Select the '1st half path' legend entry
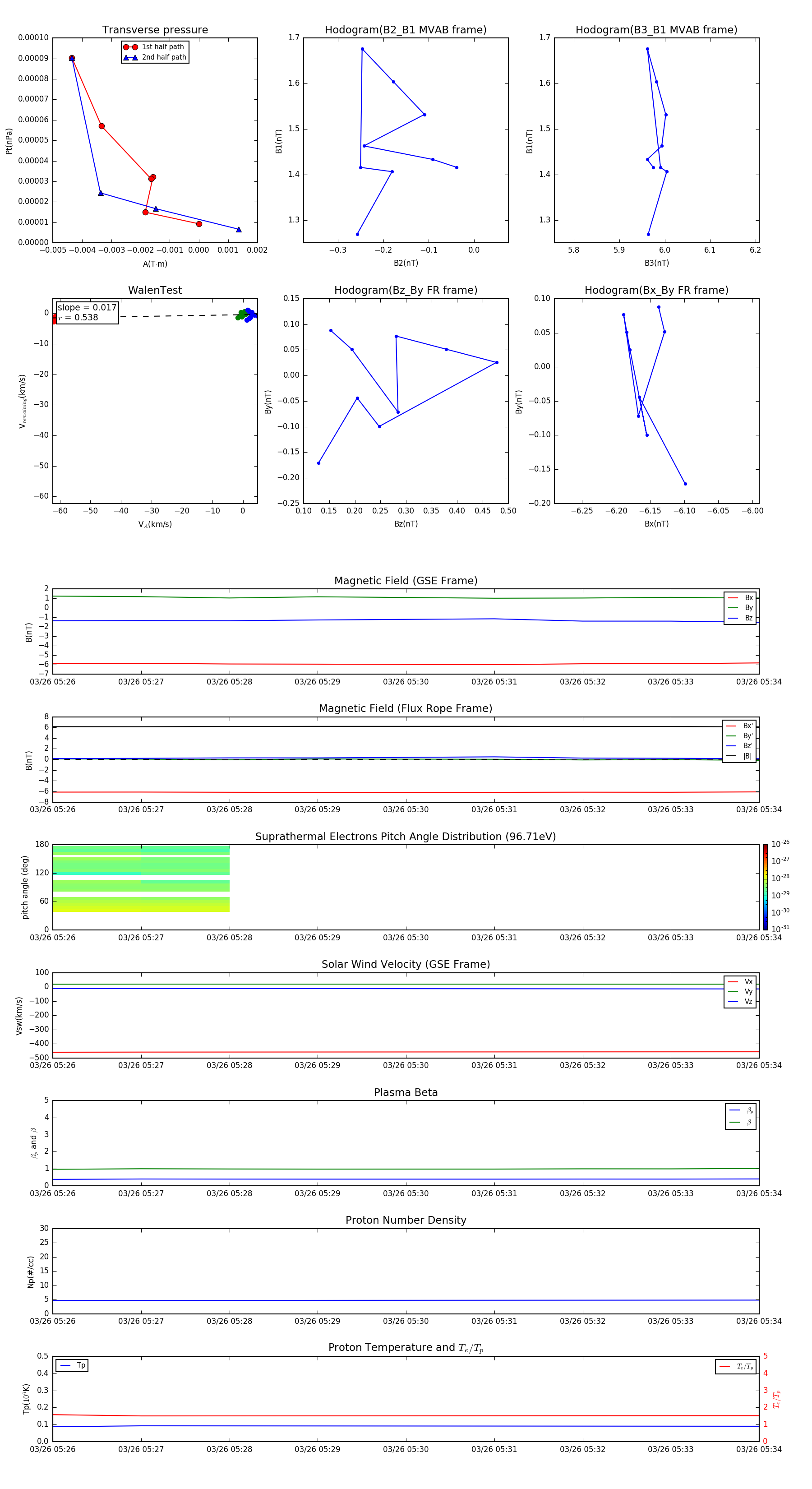812x1489 pixels. (154, 47)
